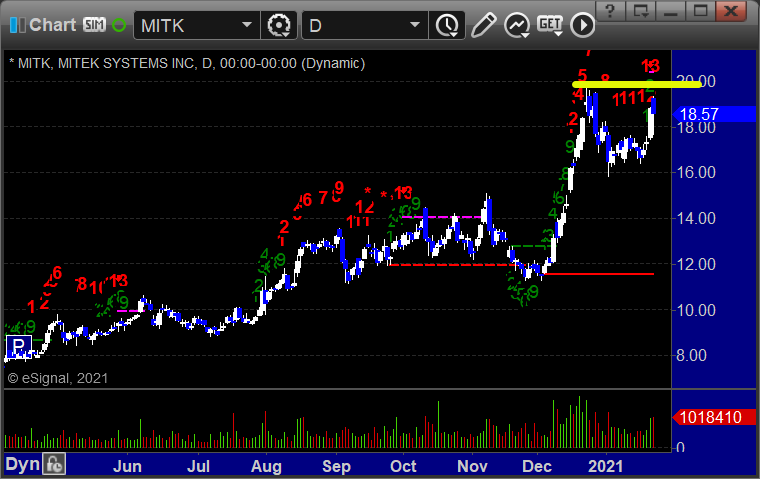
Task: Click the green connection status circle
Action: [119, 25]
